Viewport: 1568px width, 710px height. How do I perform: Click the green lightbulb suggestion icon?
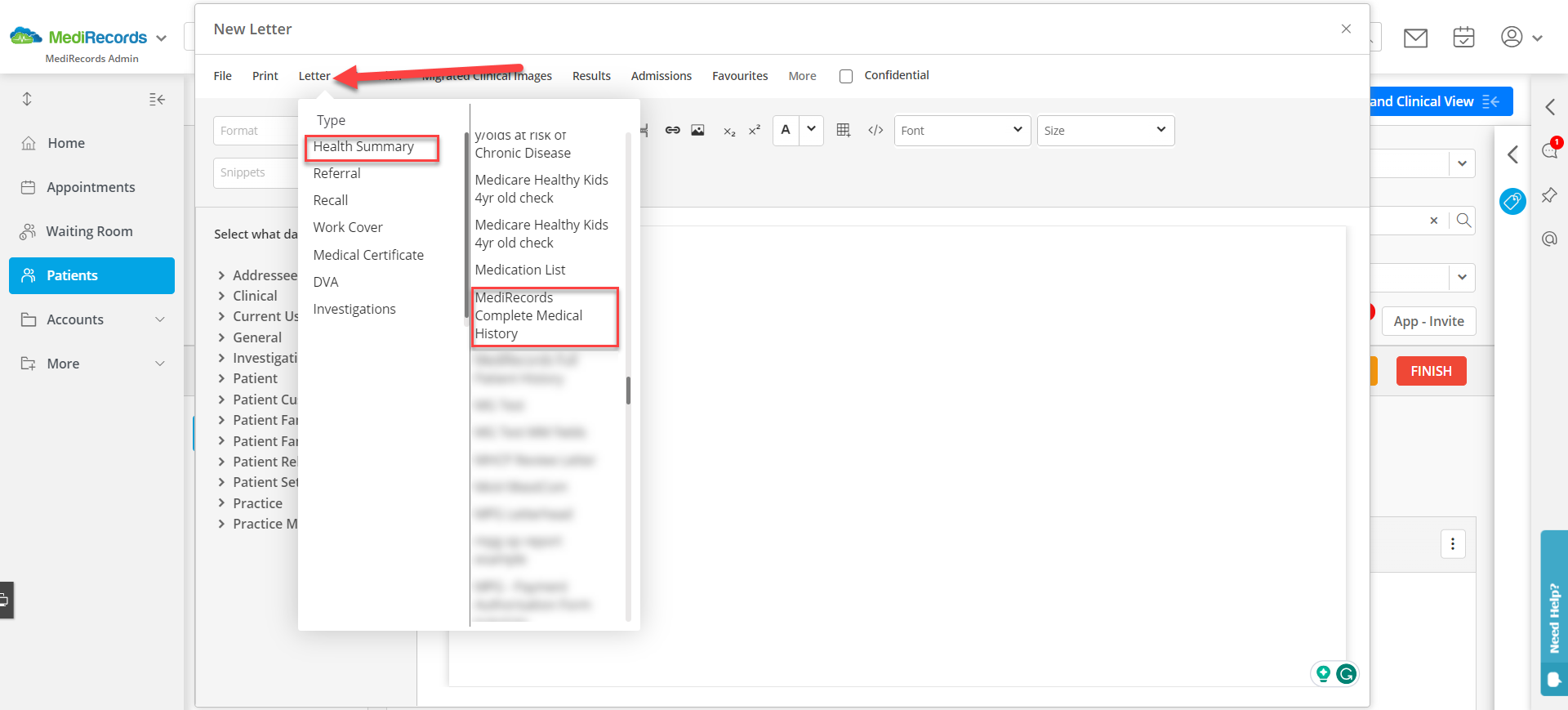coord(1323,674)
